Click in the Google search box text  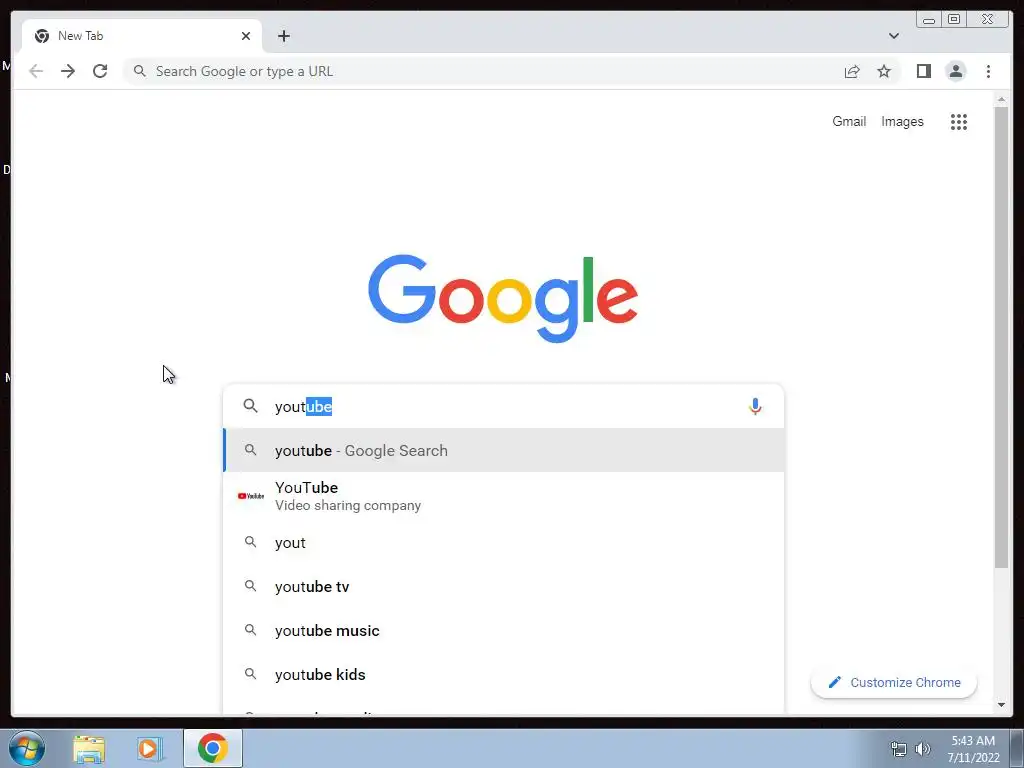click(x=503, y=406)
